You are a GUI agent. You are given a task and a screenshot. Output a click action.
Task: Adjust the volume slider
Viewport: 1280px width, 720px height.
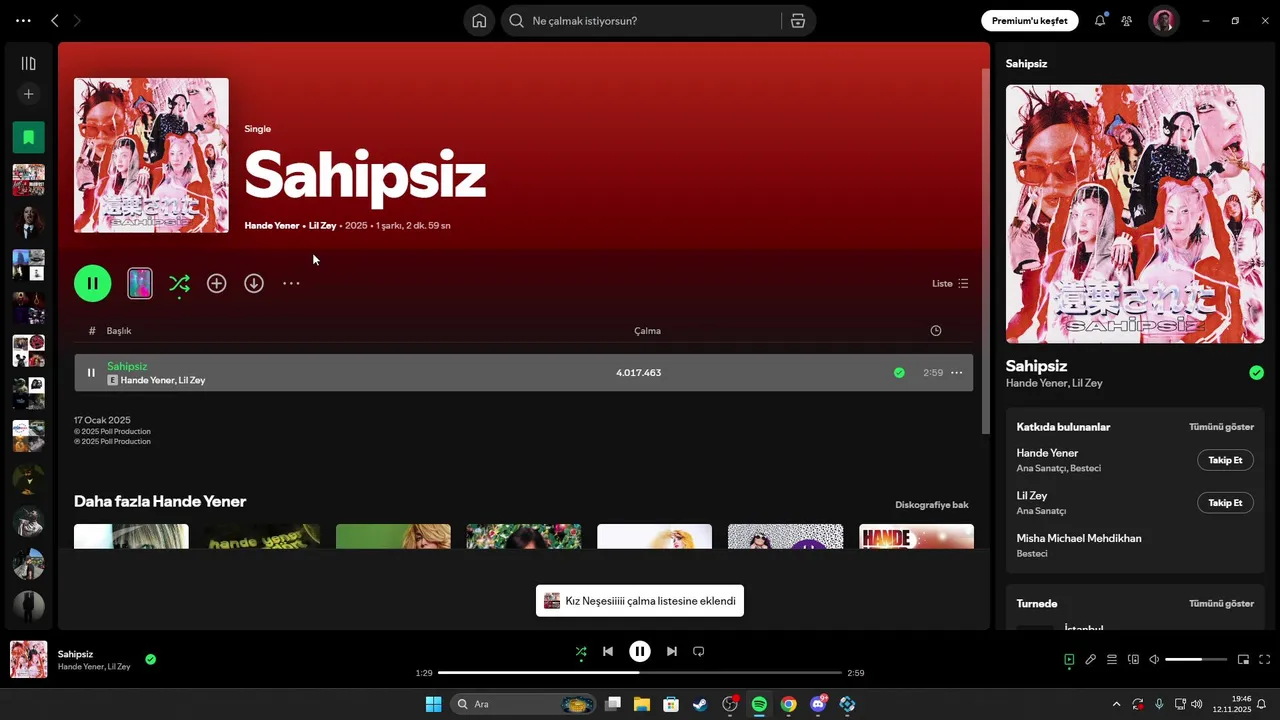coord(1196,660)
